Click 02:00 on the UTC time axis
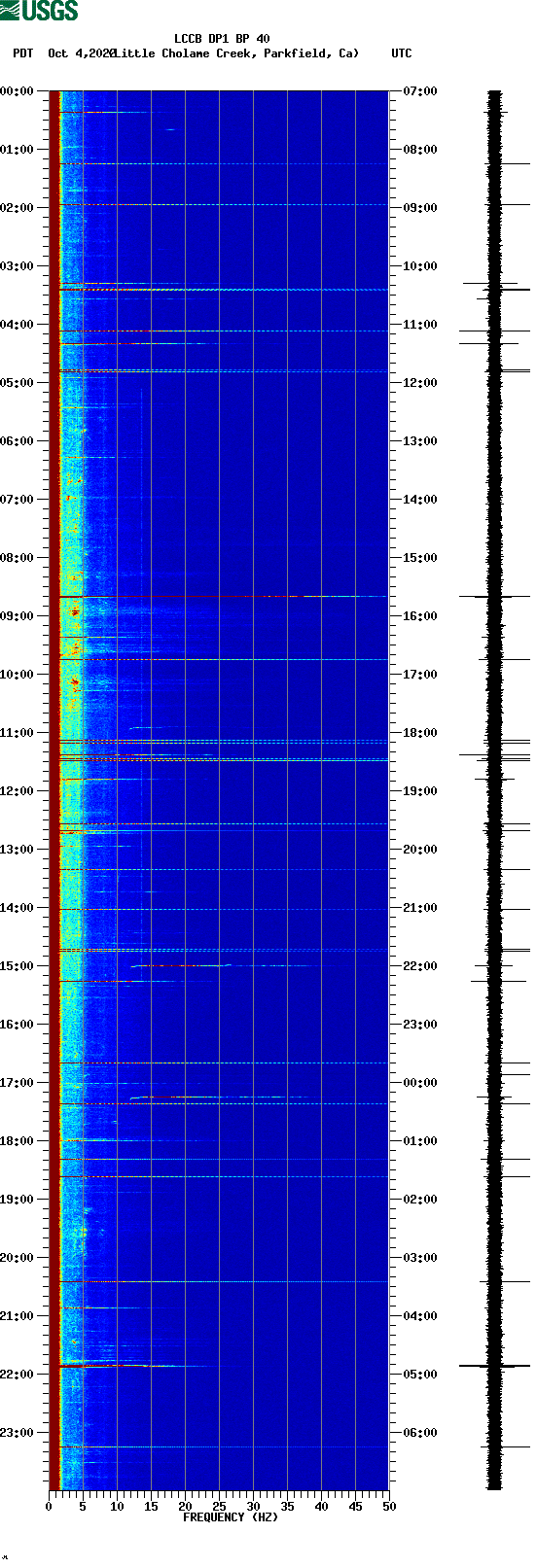Screen dimensions: 537x1568 [420, 1200]
